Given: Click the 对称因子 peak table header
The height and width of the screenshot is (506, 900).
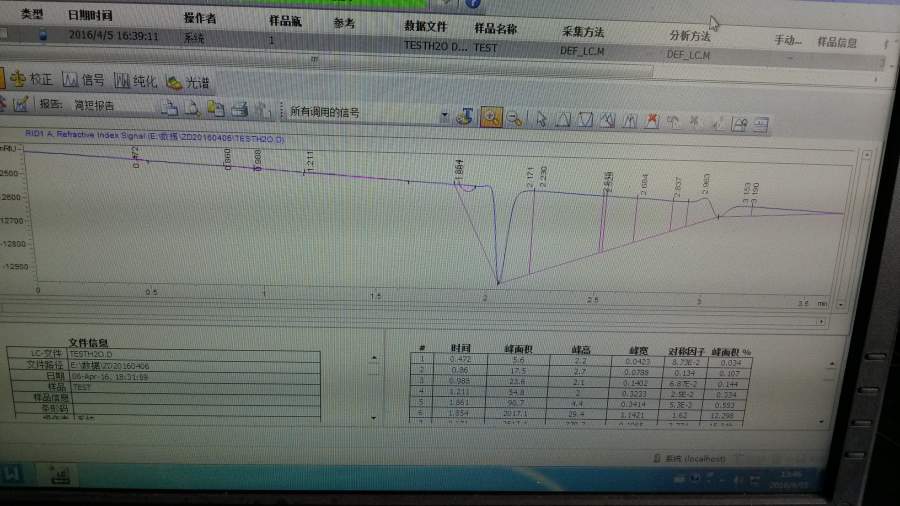Looking at the screenshot, I should [685, 351].
